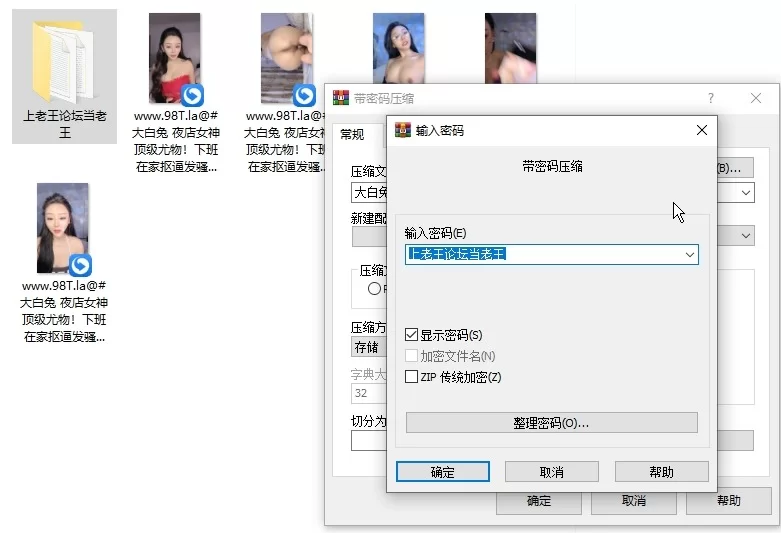Click WinRAR icon in 输入密码 title bar
The image size is (781, 533).
(402, 130)
